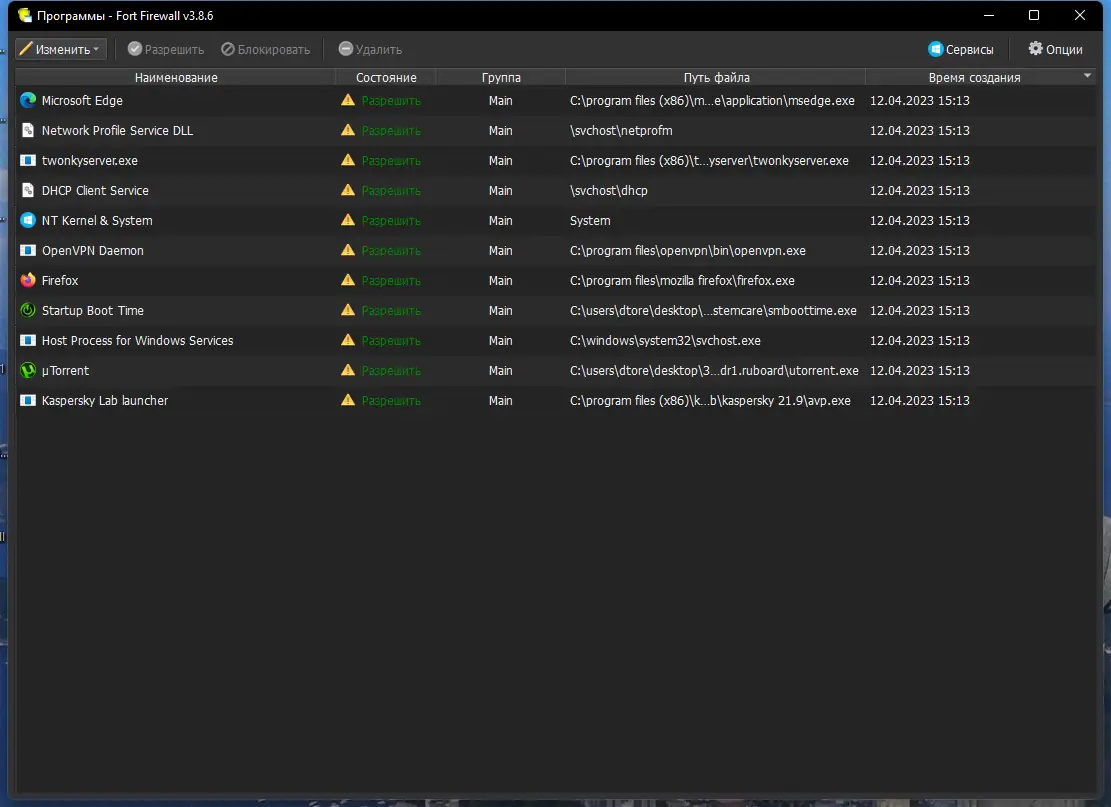Viewport: 1111px width, 807px height.
Task: Click the Удалить toolbar button
Action: click(371, 49)
